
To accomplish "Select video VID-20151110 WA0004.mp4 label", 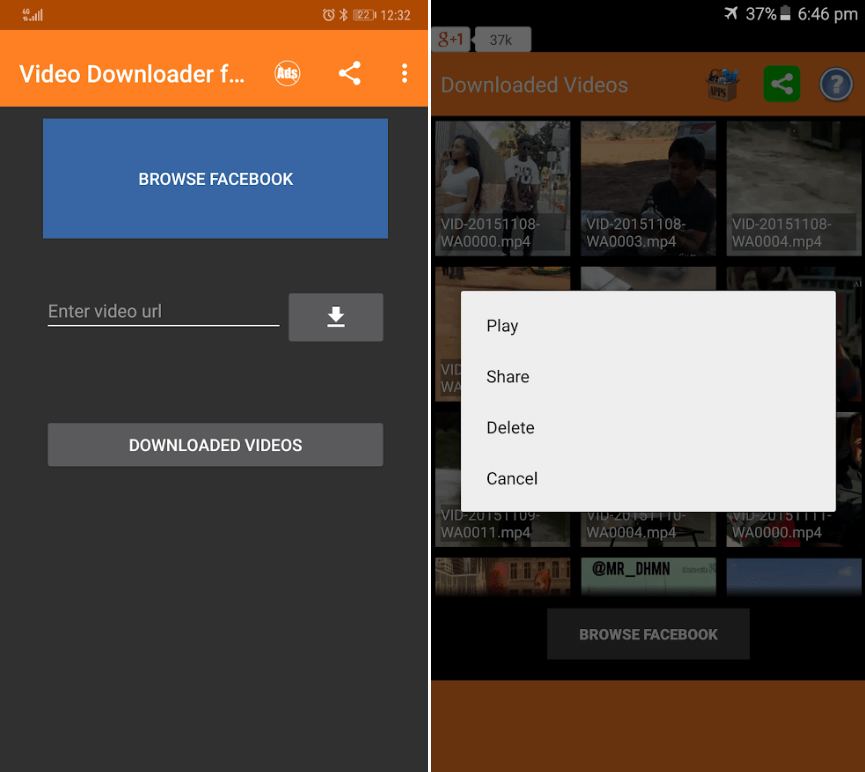I will tap(636, 525).
